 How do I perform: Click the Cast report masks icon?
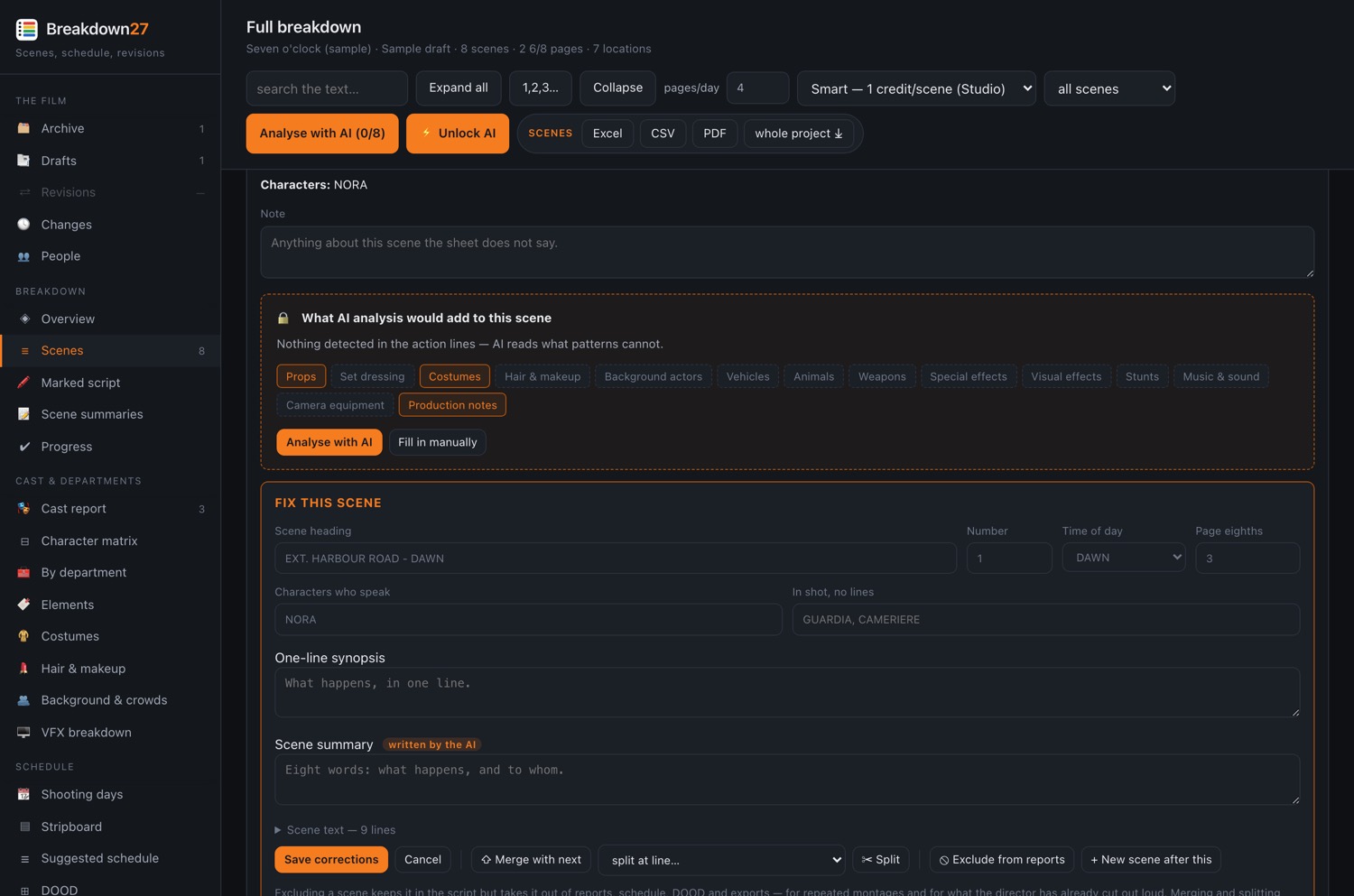click(x=23, y=509)
